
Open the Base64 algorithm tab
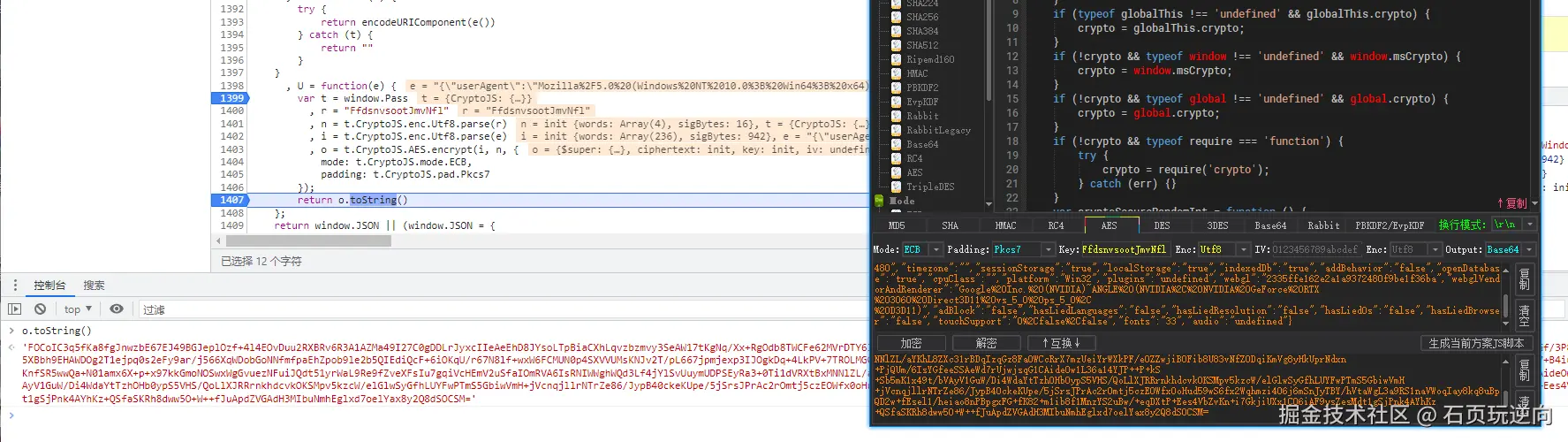1270,225
